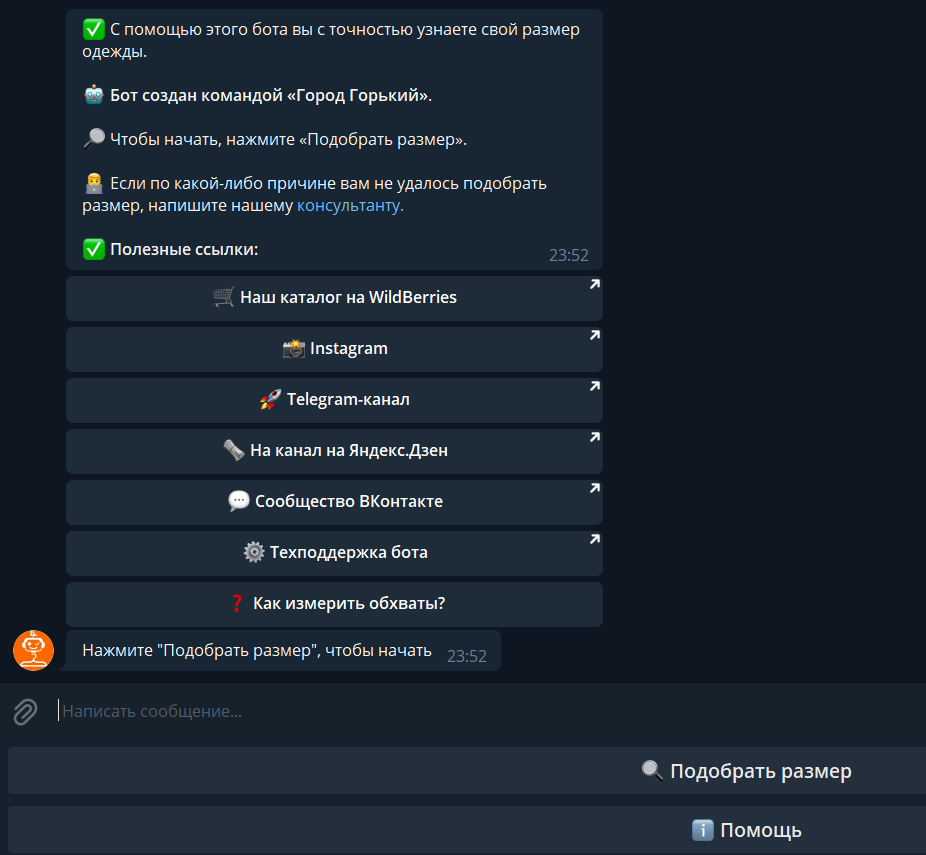This screenshot has width=926, height=855.
Task: Open the orange bot avatar profile
Action: point(34,650)
